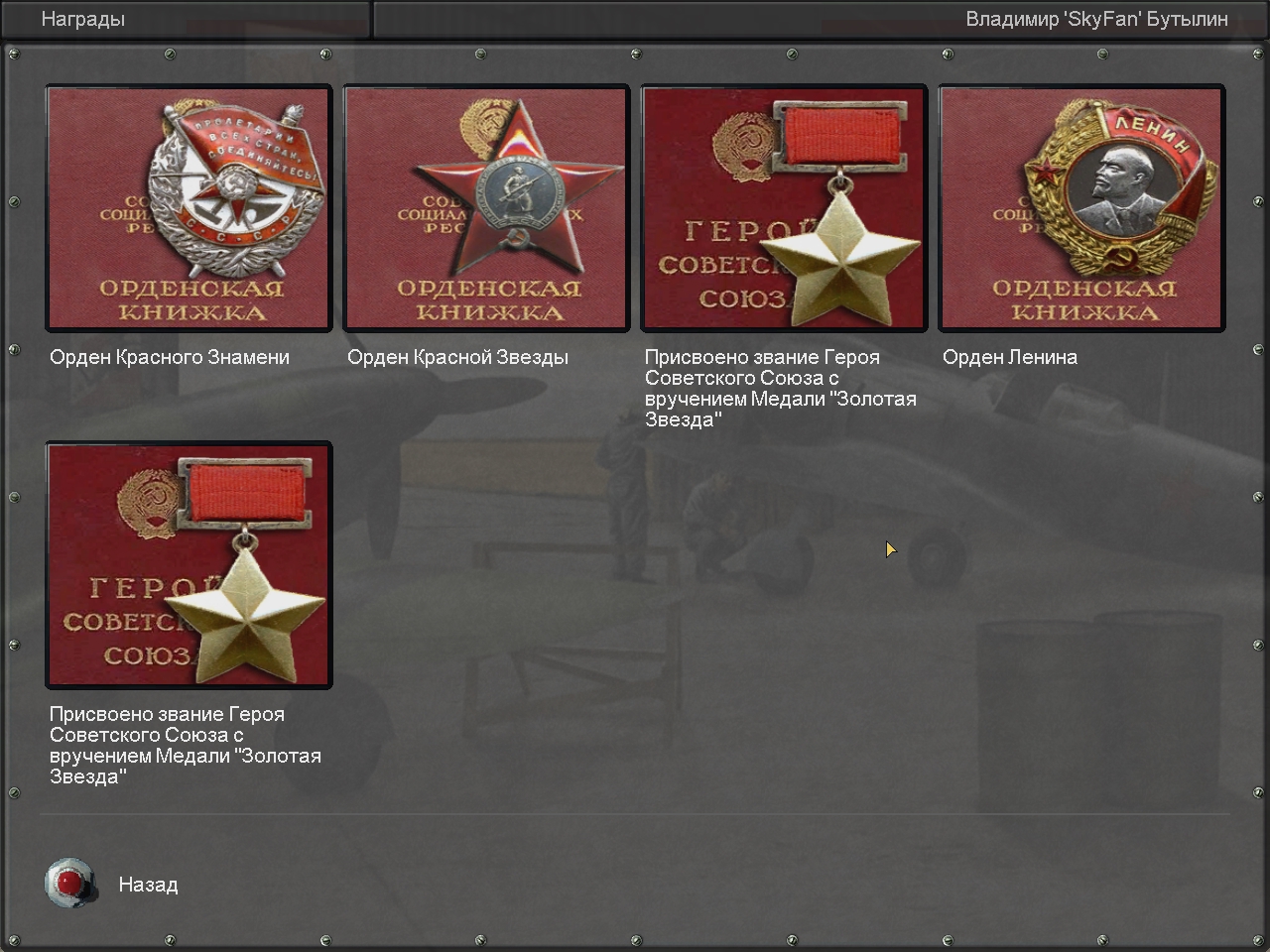Select the Gold Star medal image in the second row
The width and height of the screenshot is (1270, 952).
pyautogui.click(x=189, y=565)
